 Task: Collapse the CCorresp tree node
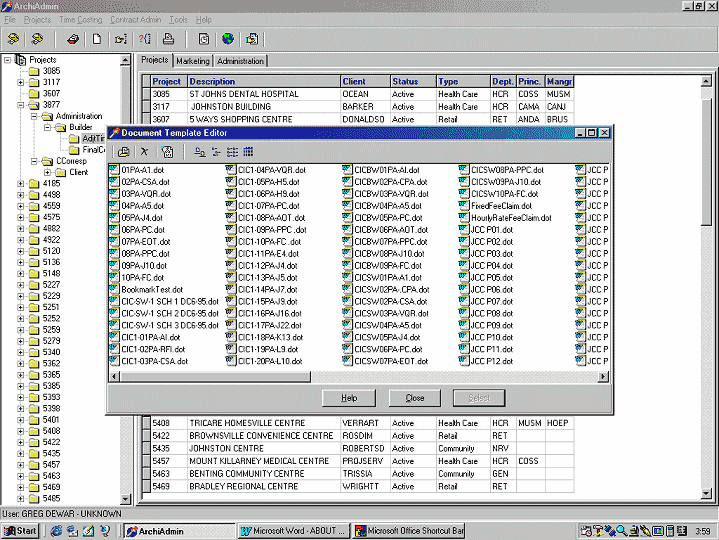coord(34,161)
